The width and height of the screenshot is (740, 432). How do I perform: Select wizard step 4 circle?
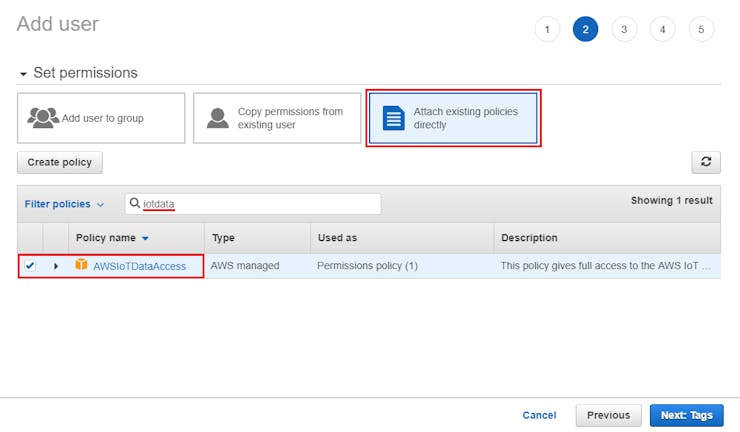tap(662, 29)
